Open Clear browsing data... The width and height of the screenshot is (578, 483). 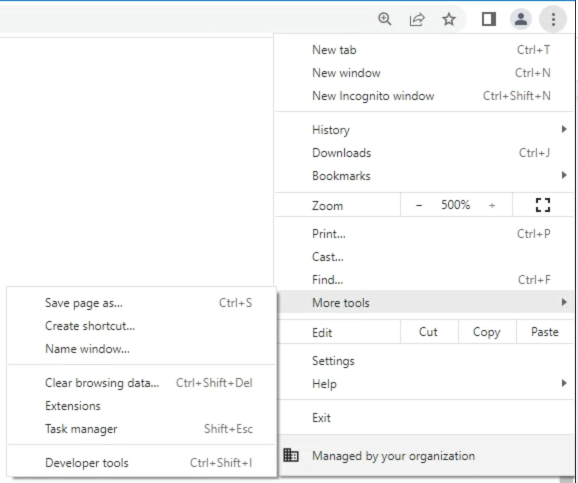pos(142,383)
